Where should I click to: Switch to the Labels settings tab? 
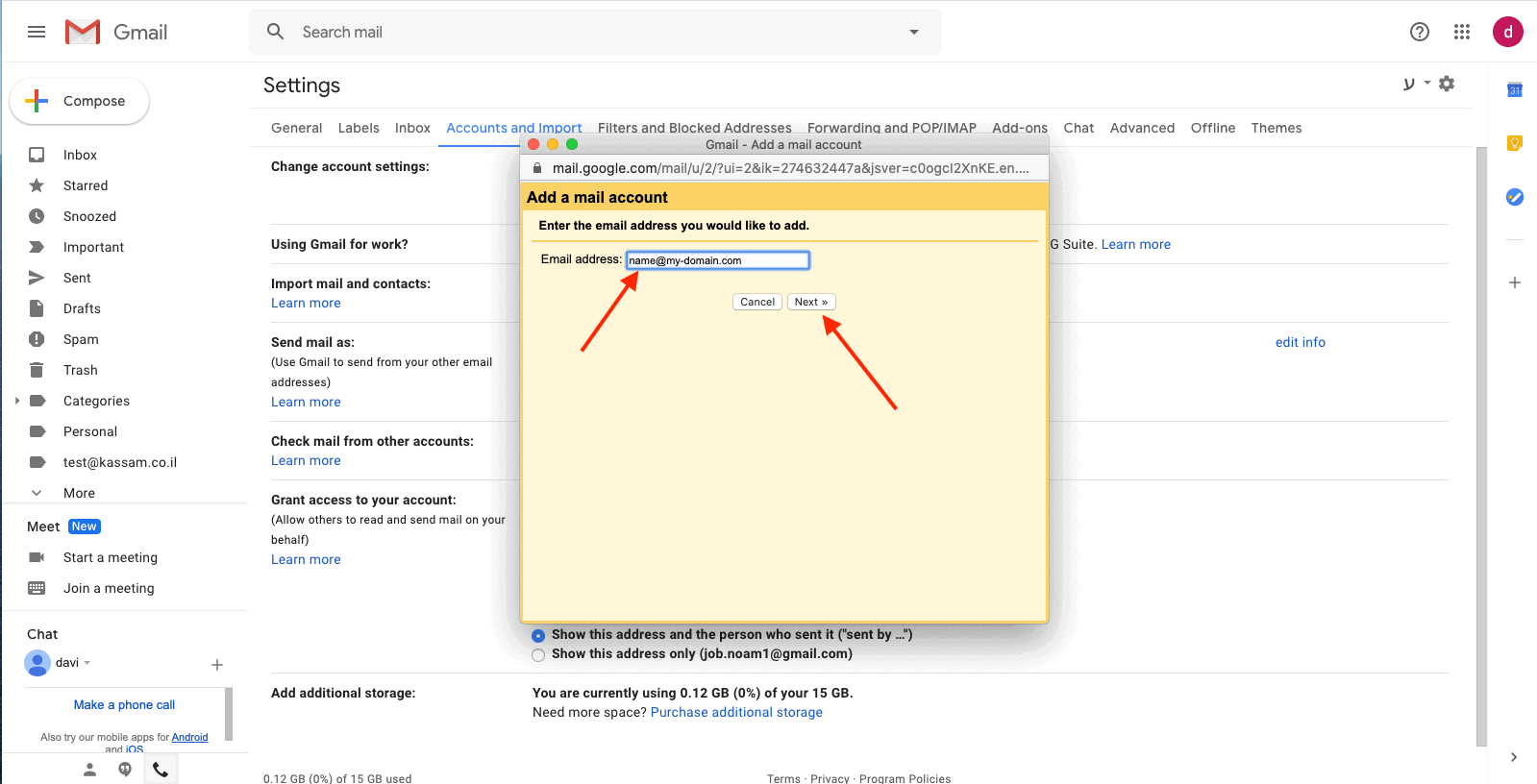pos(359,128)
